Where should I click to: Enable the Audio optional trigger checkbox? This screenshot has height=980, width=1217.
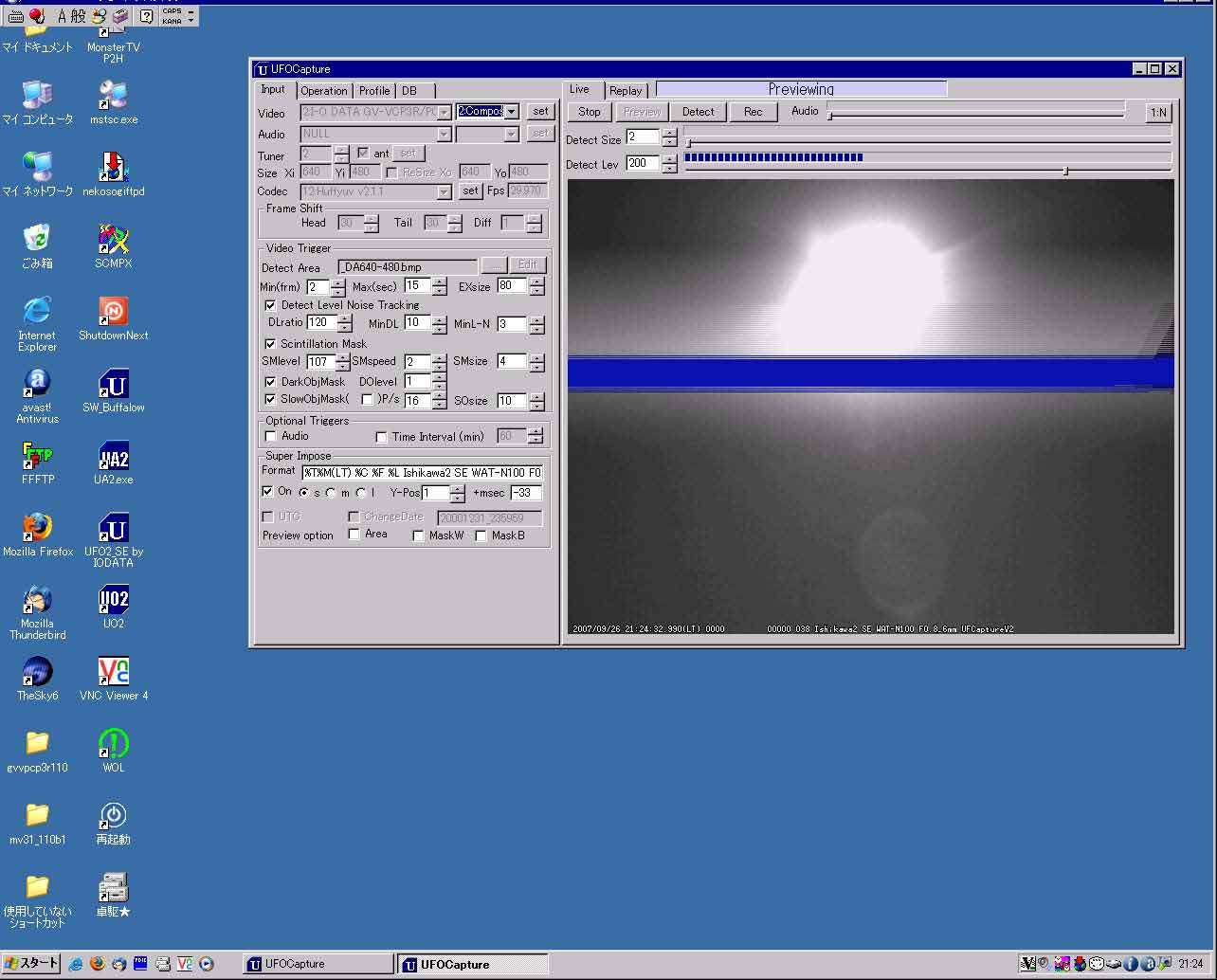coord(271,436)
